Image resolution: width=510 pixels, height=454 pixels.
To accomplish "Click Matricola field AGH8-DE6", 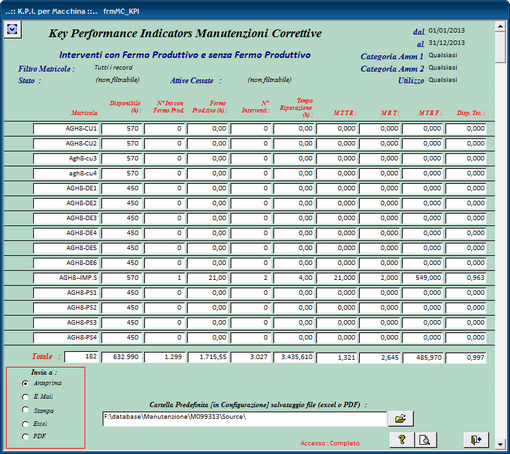I will [x=66, y=263].
